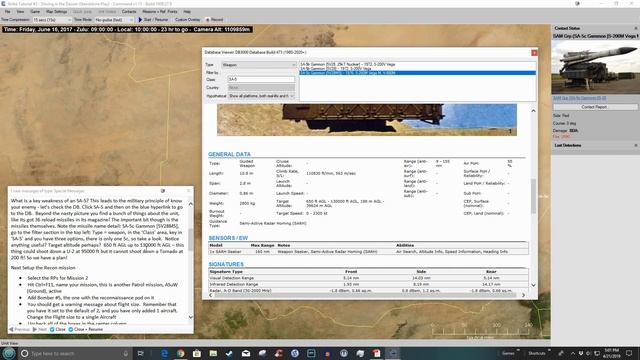This screenshot has height=360, width=640.
Task: Open the Windows Start button
Action: point(9,353)
